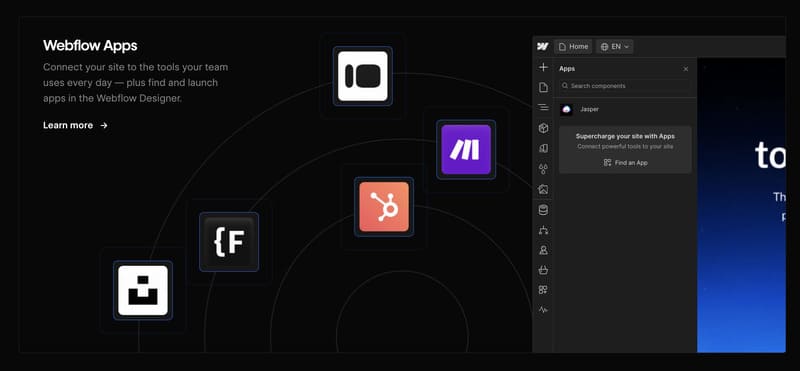
Task: Open the Components cube icon
Action: pyautogui.click(x=543, y=128)
